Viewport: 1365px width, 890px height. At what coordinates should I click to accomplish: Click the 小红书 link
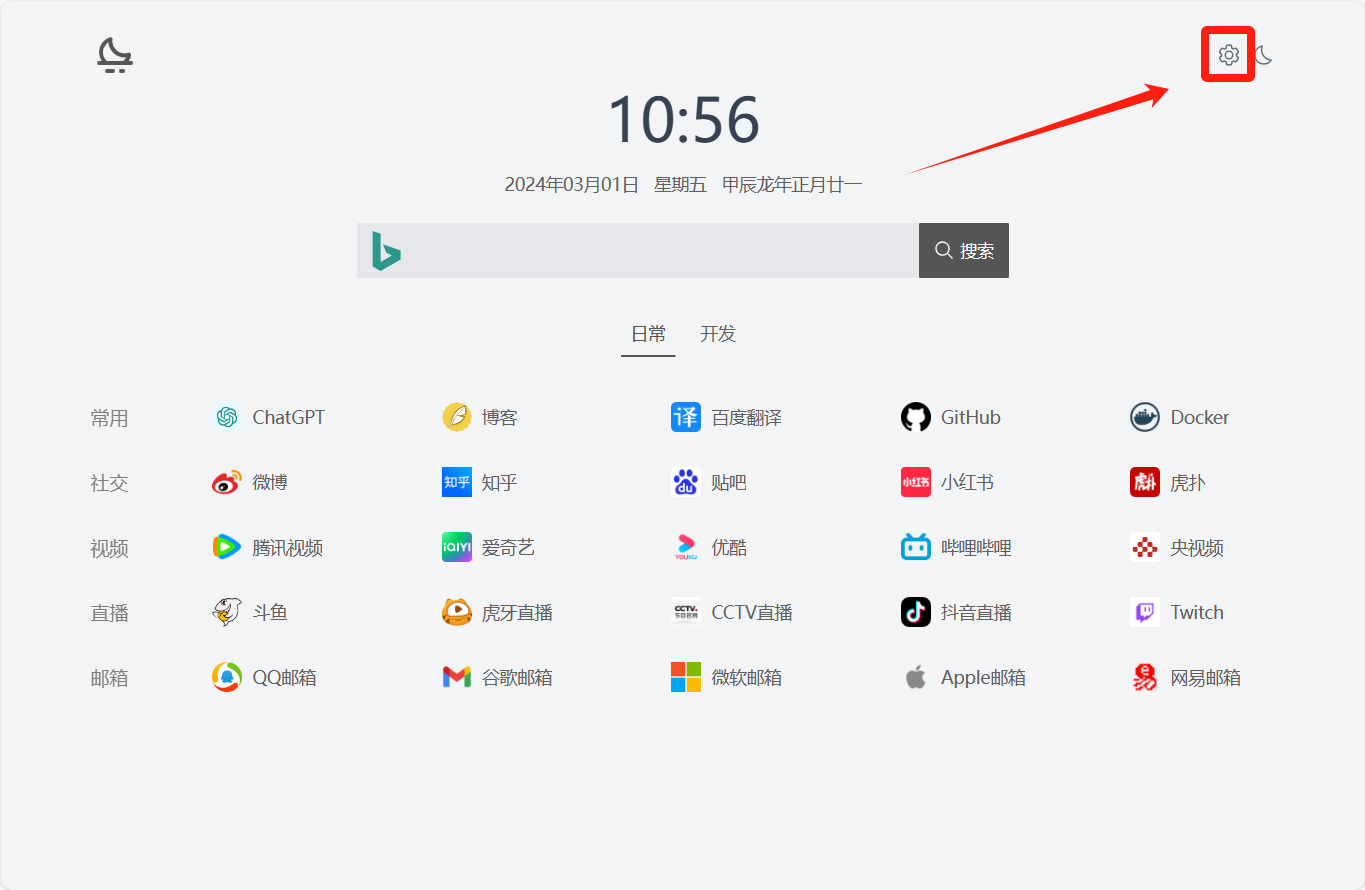[966, 482]
